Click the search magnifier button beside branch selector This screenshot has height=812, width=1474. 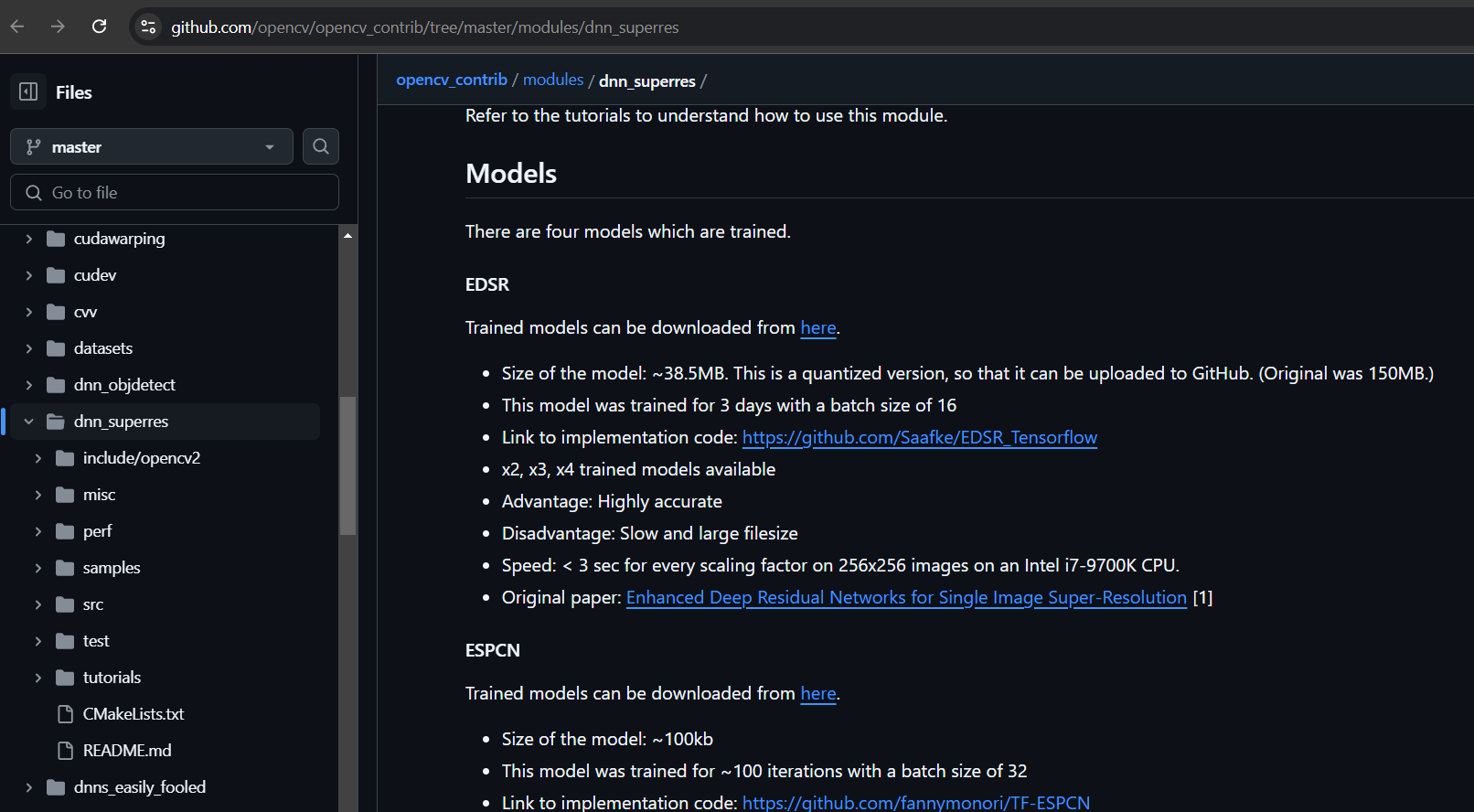pos(321,146)
